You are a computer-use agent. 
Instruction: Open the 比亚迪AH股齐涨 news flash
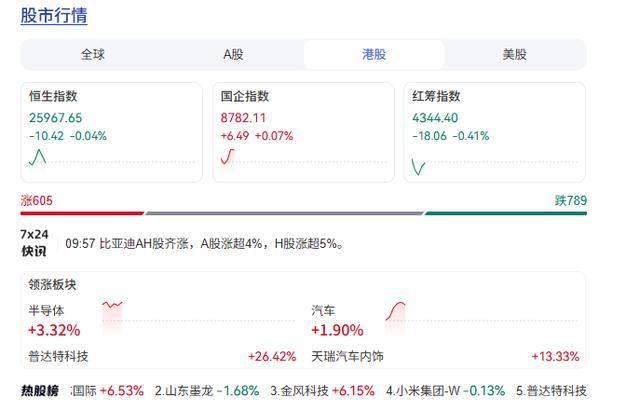click(x=204, y=244)
